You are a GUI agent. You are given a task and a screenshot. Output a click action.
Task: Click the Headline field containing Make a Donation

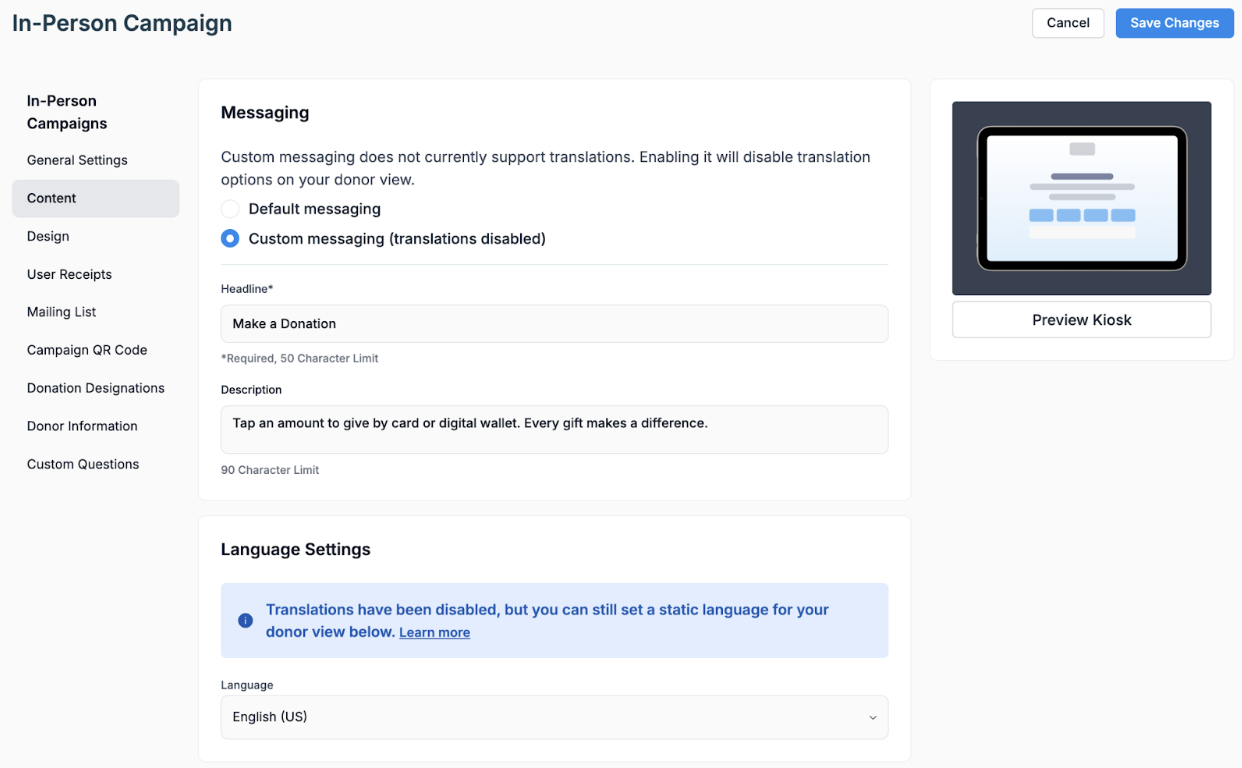(554, 324)
